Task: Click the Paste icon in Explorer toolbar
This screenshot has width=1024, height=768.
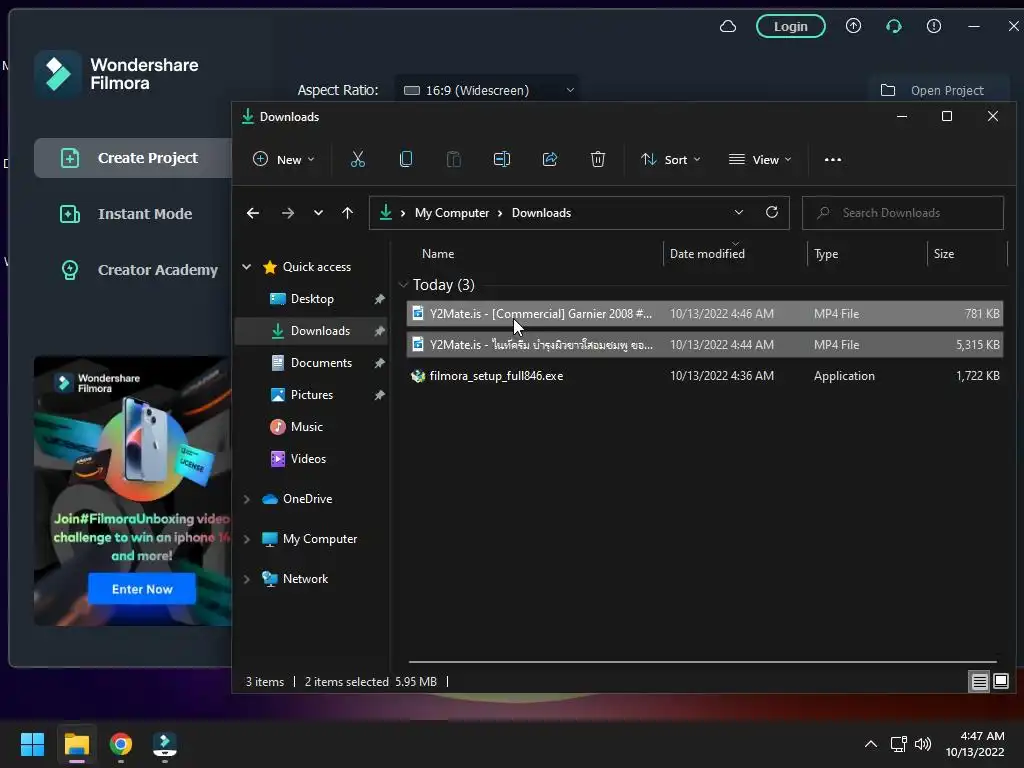Action: click(453, 159)
